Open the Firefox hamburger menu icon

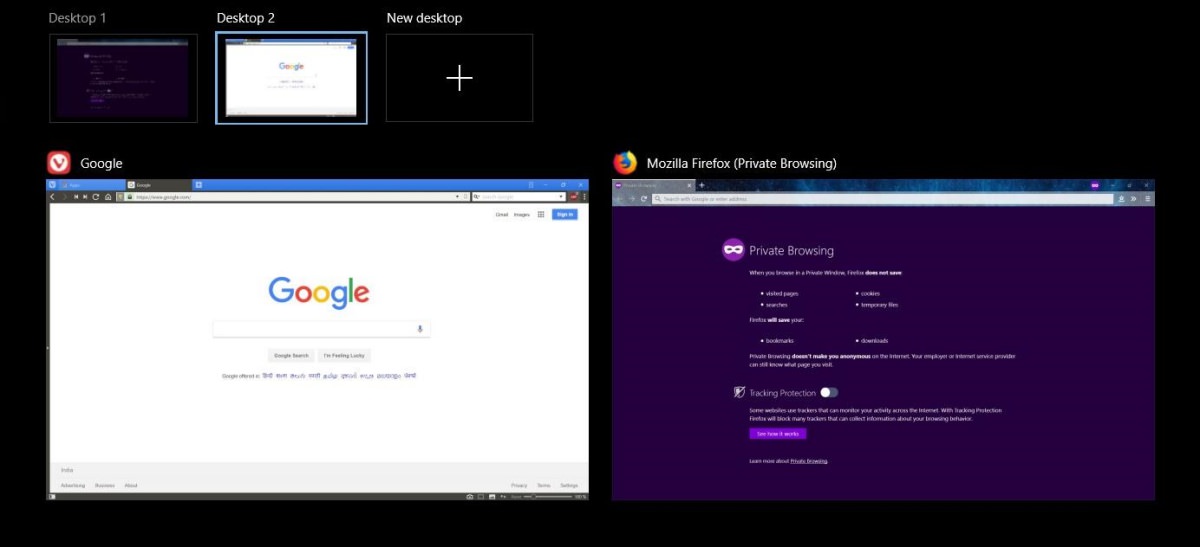[x=1147, y=199]
